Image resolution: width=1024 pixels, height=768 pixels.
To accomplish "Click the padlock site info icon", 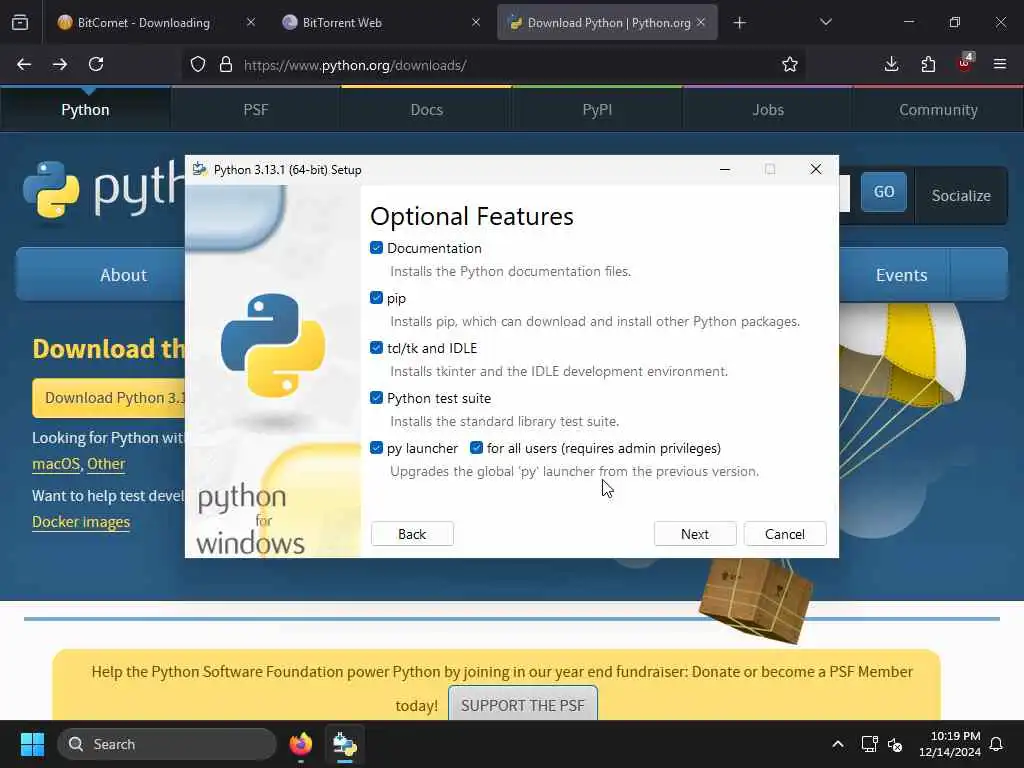I will (226, 65).
